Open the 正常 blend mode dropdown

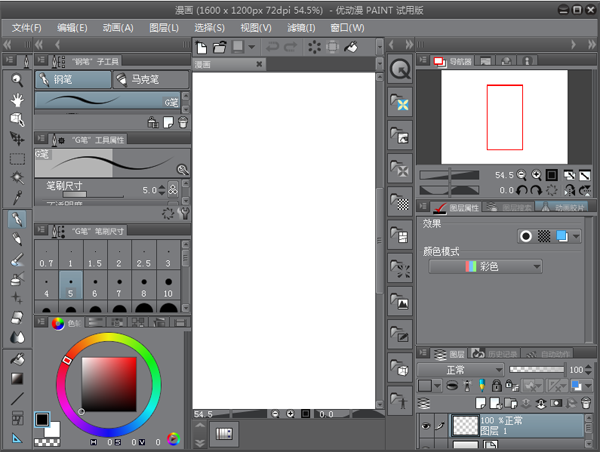[460, 369]
